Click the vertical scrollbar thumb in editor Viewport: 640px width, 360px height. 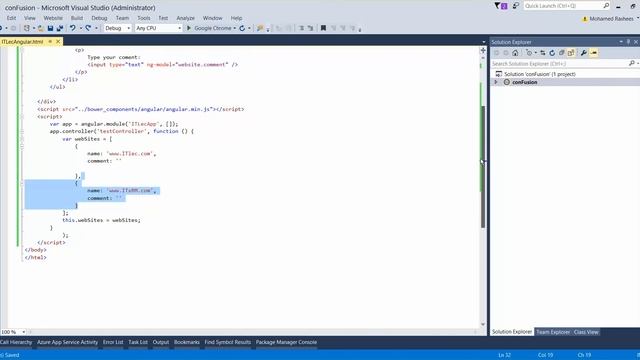coord(483,167)
